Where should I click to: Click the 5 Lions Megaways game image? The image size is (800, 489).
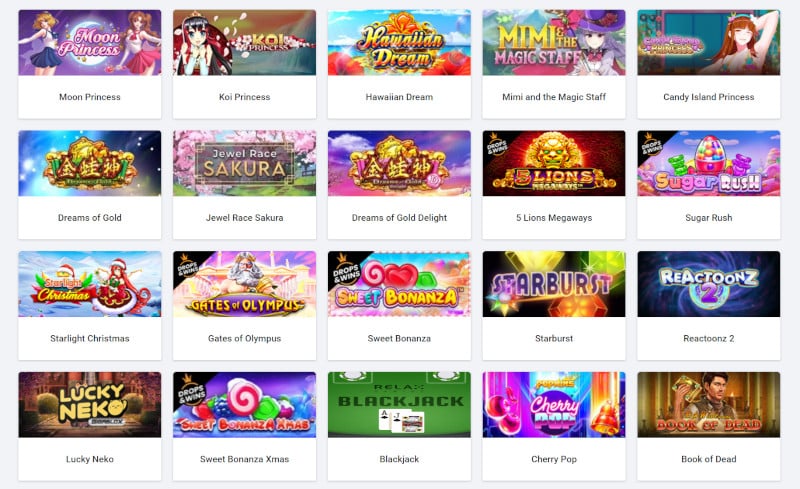tap(554, 163)
